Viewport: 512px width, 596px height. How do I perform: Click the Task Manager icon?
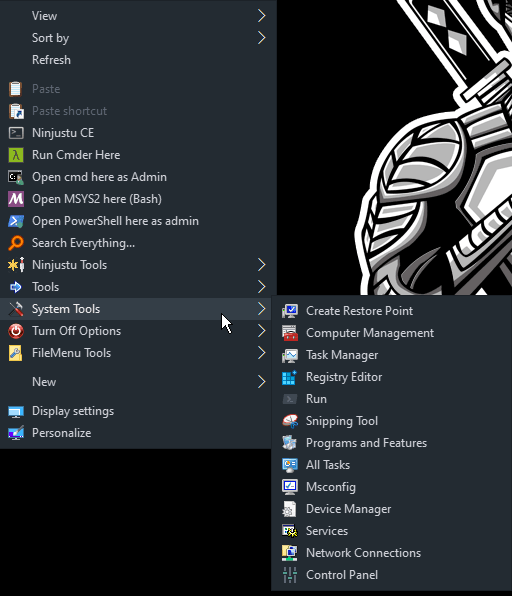(x=290, y=355)
